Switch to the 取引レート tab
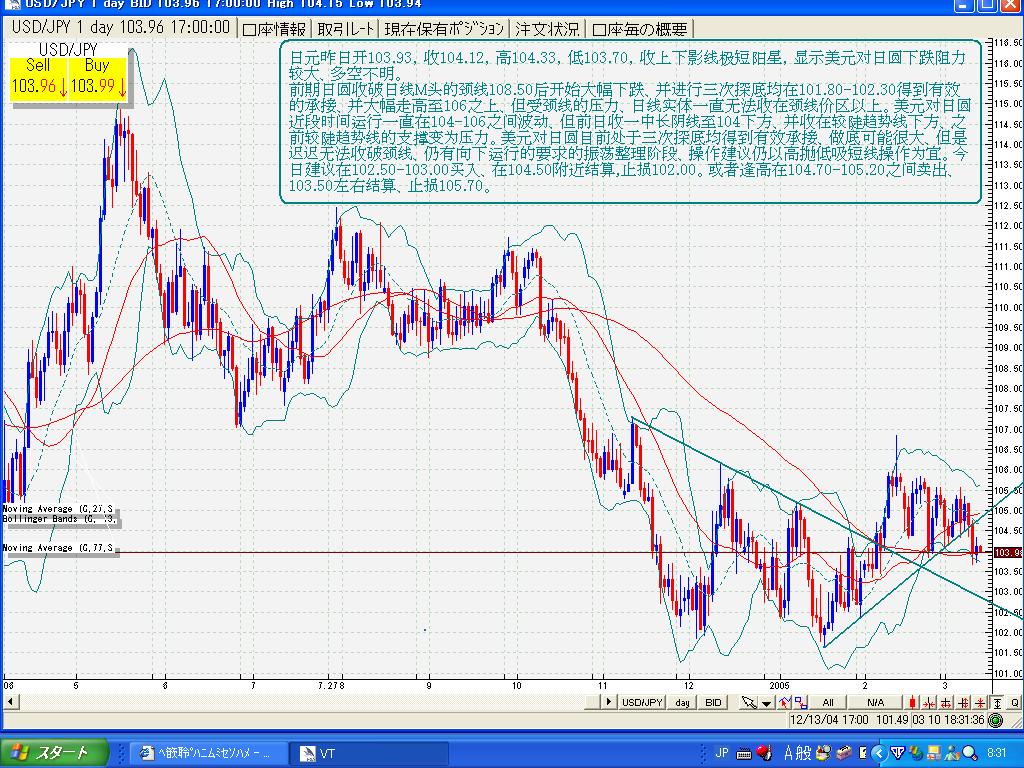The height and width of the screenshot is (768, 1024). [347, 29]
